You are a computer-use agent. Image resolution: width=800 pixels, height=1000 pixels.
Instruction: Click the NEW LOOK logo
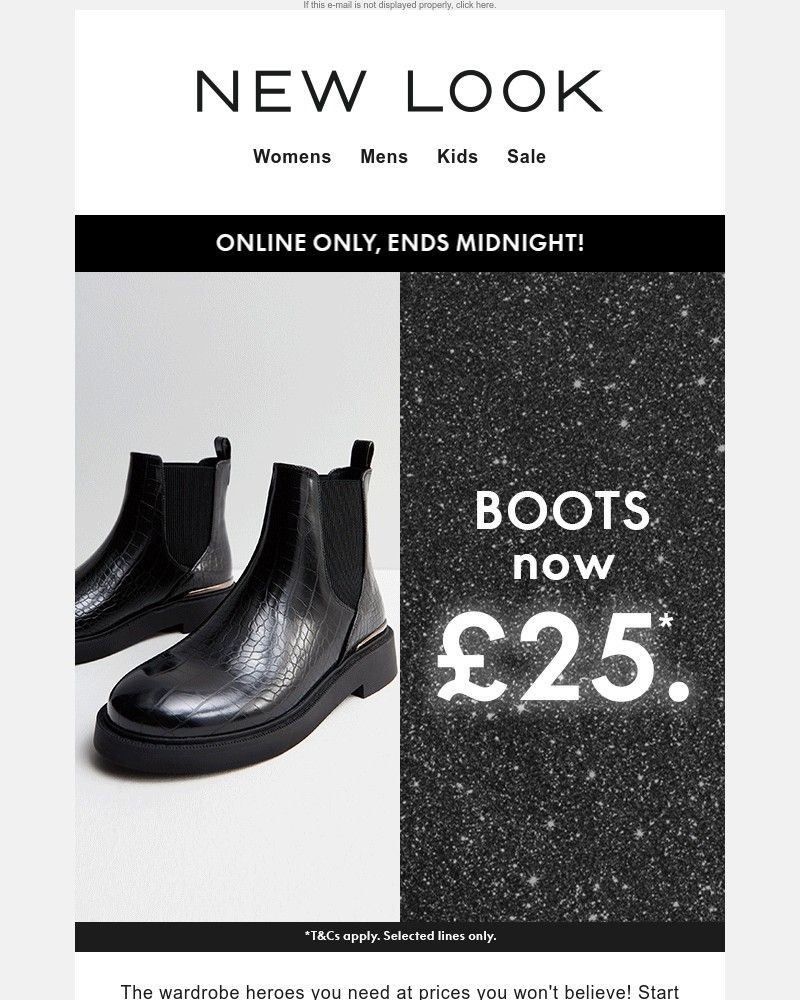point(399,91)
